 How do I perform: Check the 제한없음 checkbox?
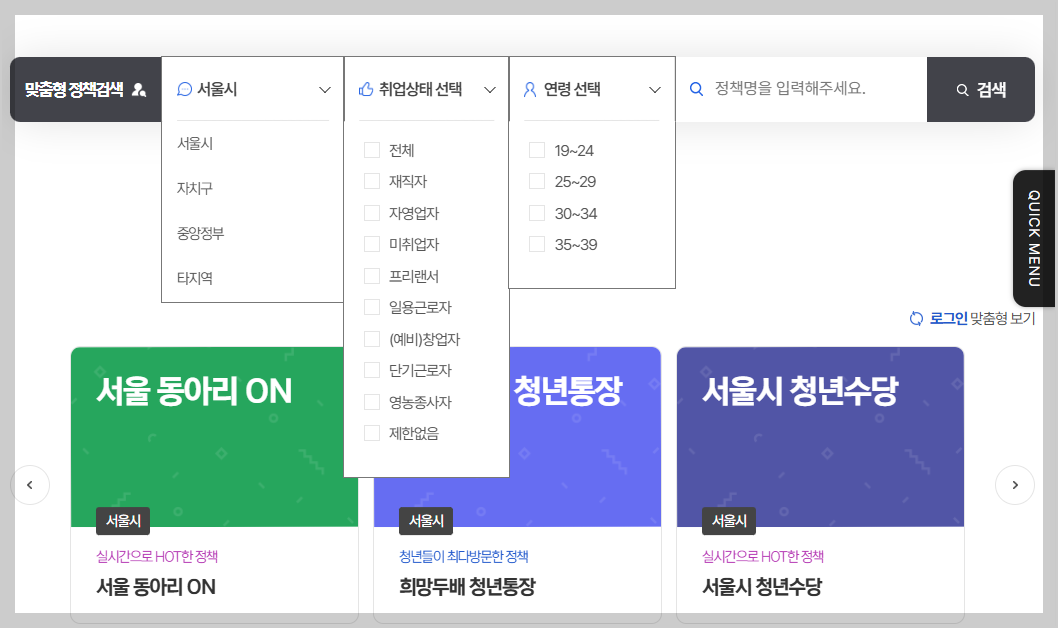(372, 432)
